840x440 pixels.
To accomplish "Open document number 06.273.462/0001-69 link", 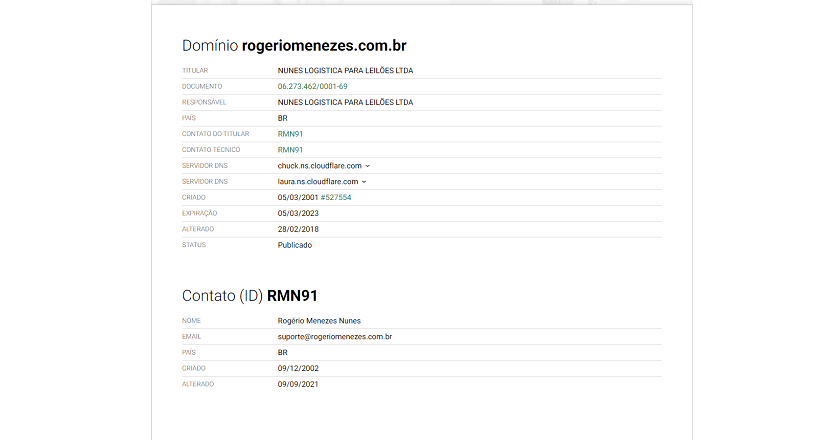I will pyautogui.click(x=312, y=87).
